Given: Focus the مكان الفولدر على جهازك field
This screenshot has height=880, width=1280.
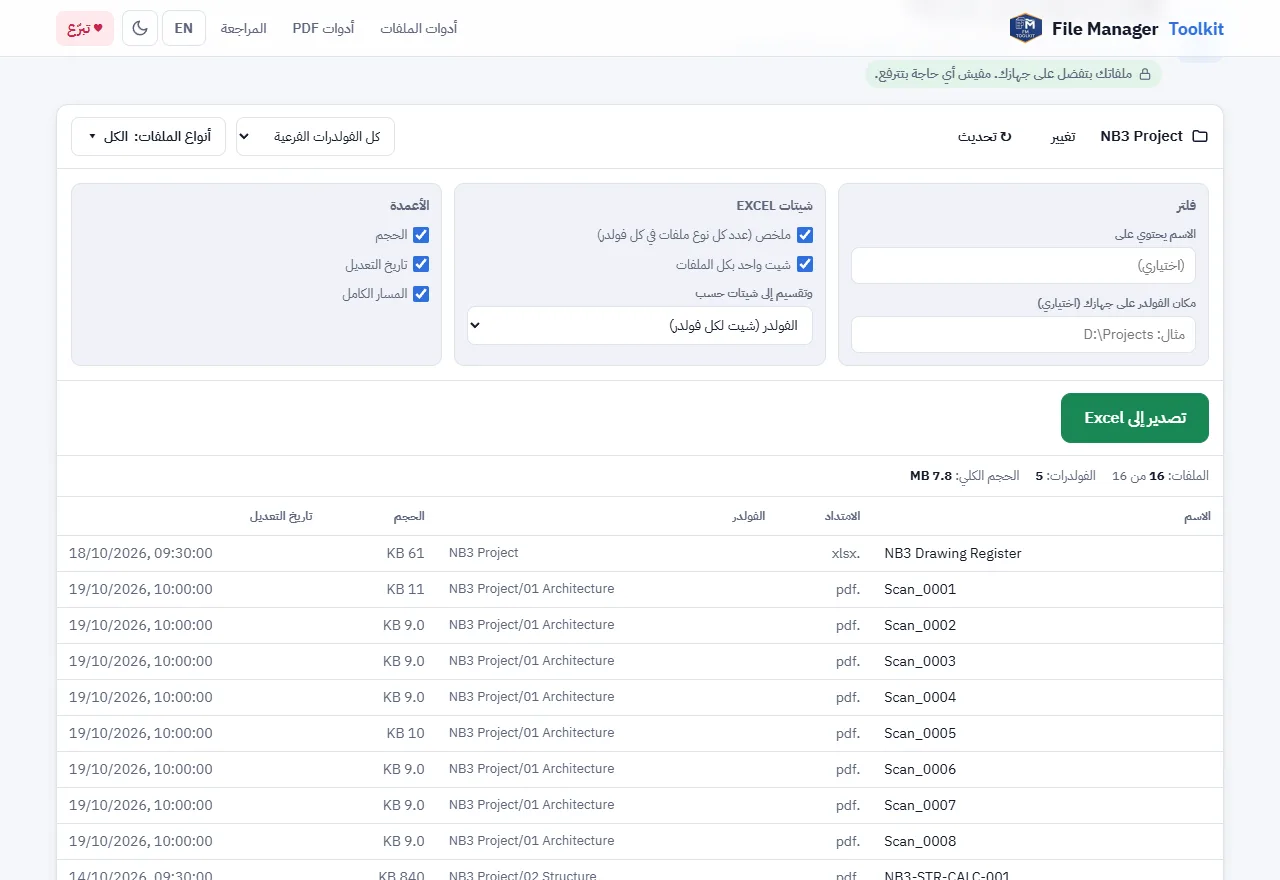Looking at the screenshot, I should 1023,335.
